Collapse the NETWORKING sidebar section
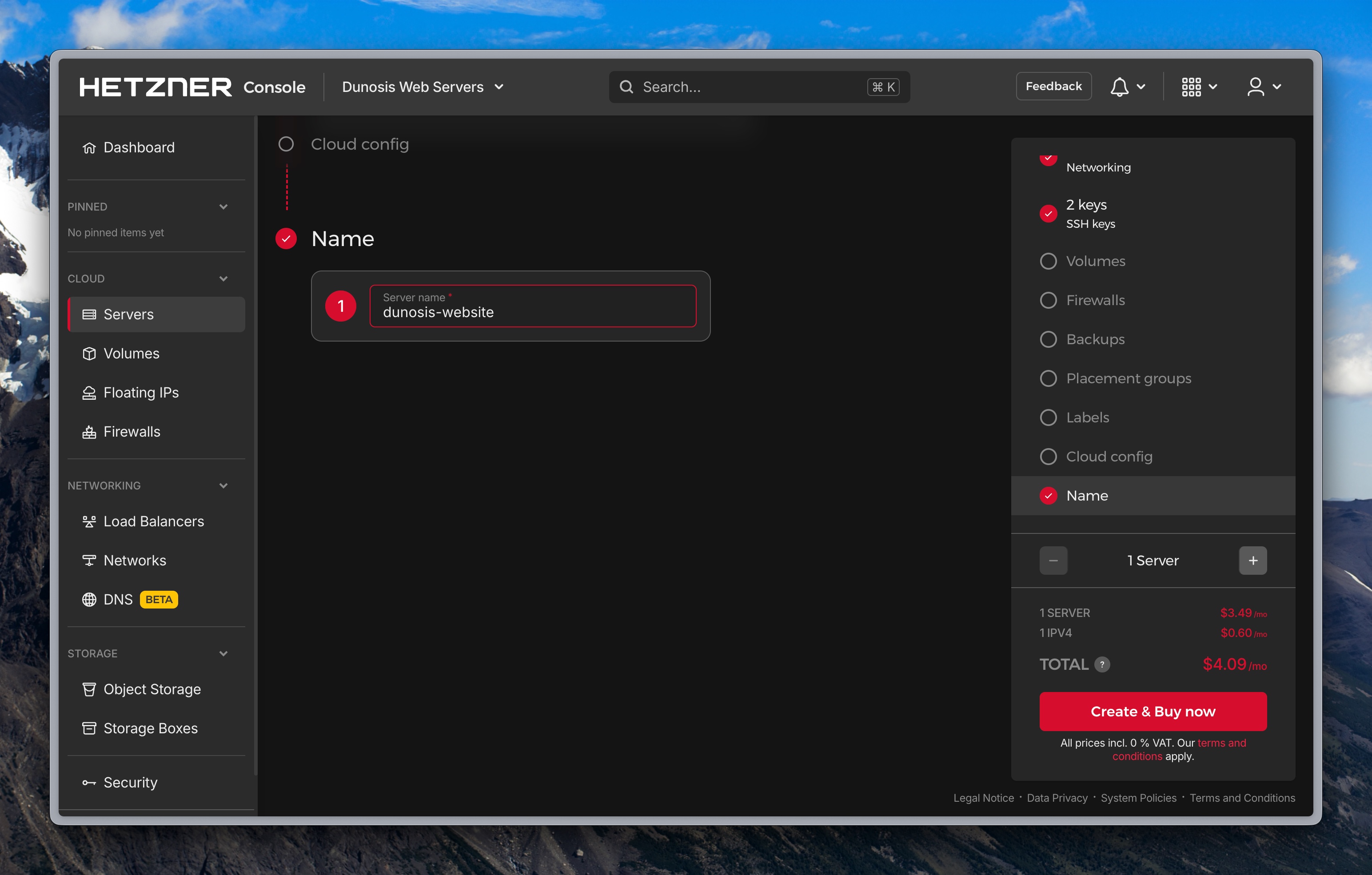Image resolution: width=1372 pixels, height=875 pixels. click(x=223, y=485)
